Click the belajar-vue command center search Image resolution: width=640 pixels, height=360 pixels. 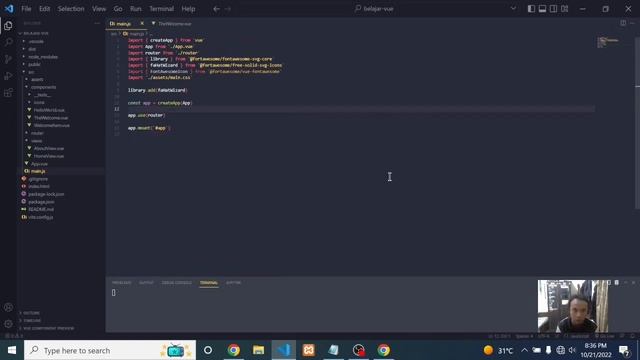point(374,9)
